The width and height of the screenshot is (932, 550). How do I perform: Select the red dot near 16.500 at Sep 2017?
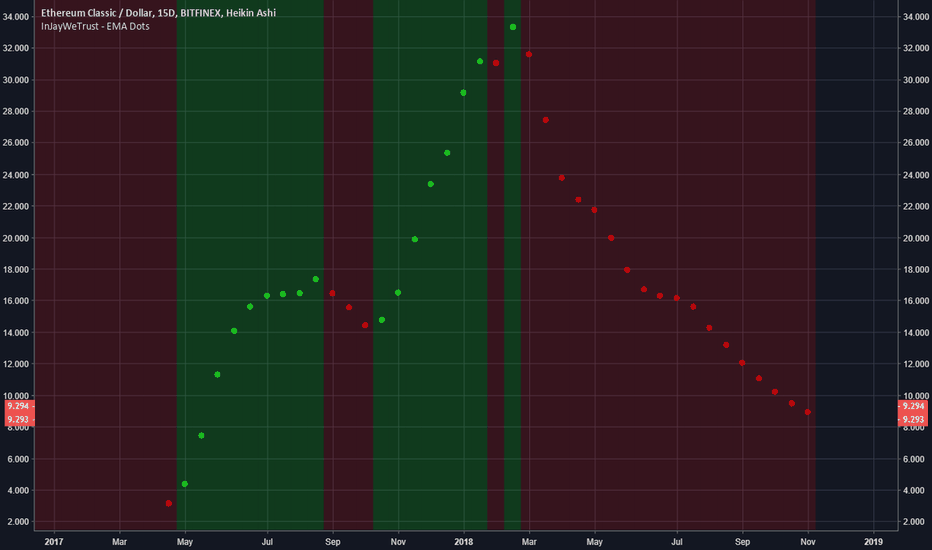click(x=332, y=293)
